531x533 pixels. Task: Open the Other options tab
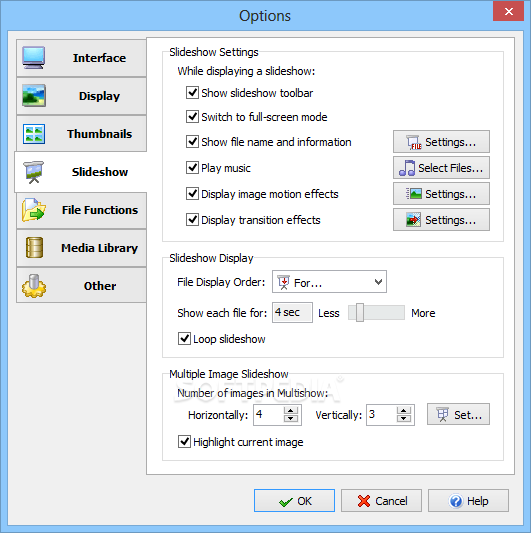(x=81, y=285)
